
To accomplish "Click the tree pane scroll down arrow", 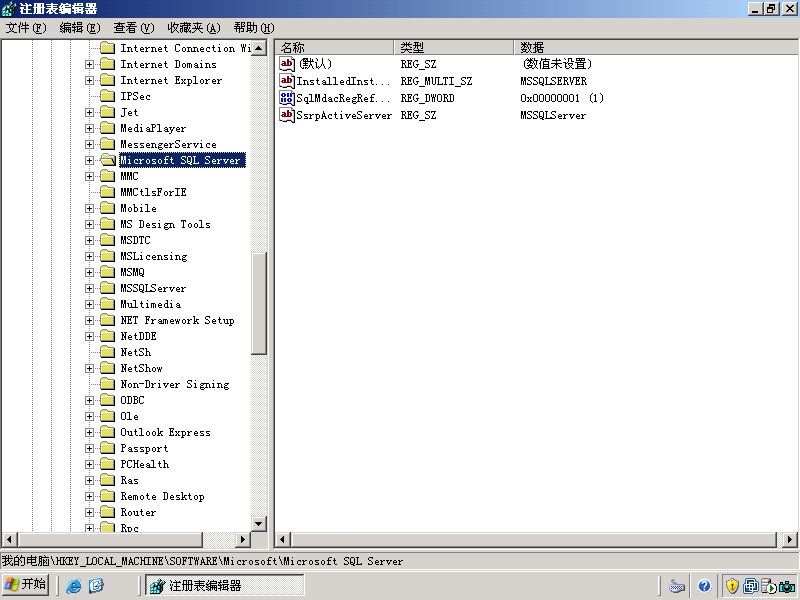I will pos(259,523).
